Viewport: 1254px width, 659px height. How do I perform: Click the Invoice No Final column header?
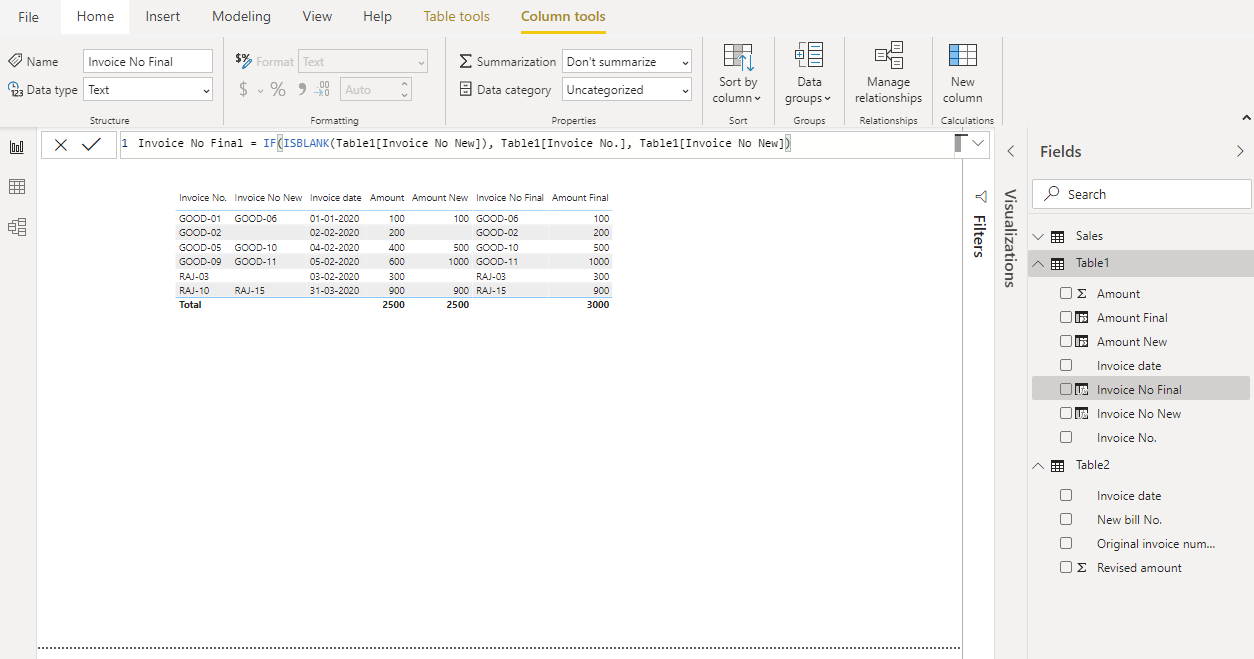[x=510, y=198]
